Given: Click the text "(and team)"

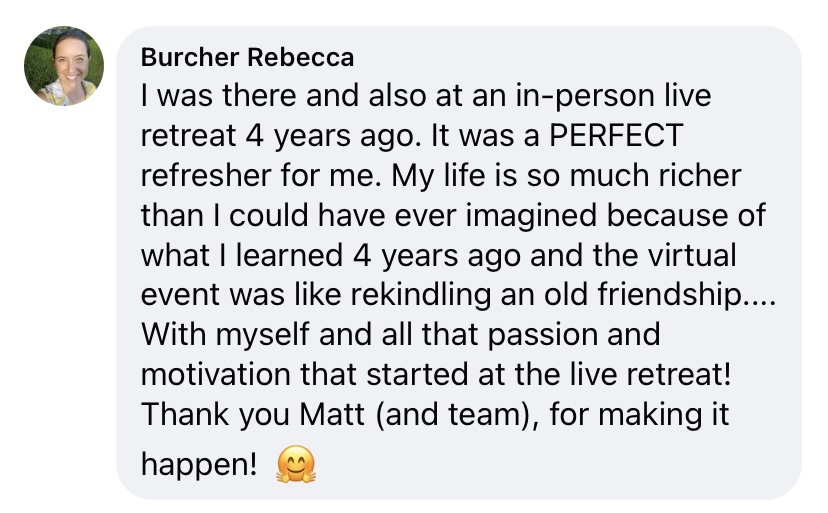Looking at the screenshot, I should pos(446,415).
